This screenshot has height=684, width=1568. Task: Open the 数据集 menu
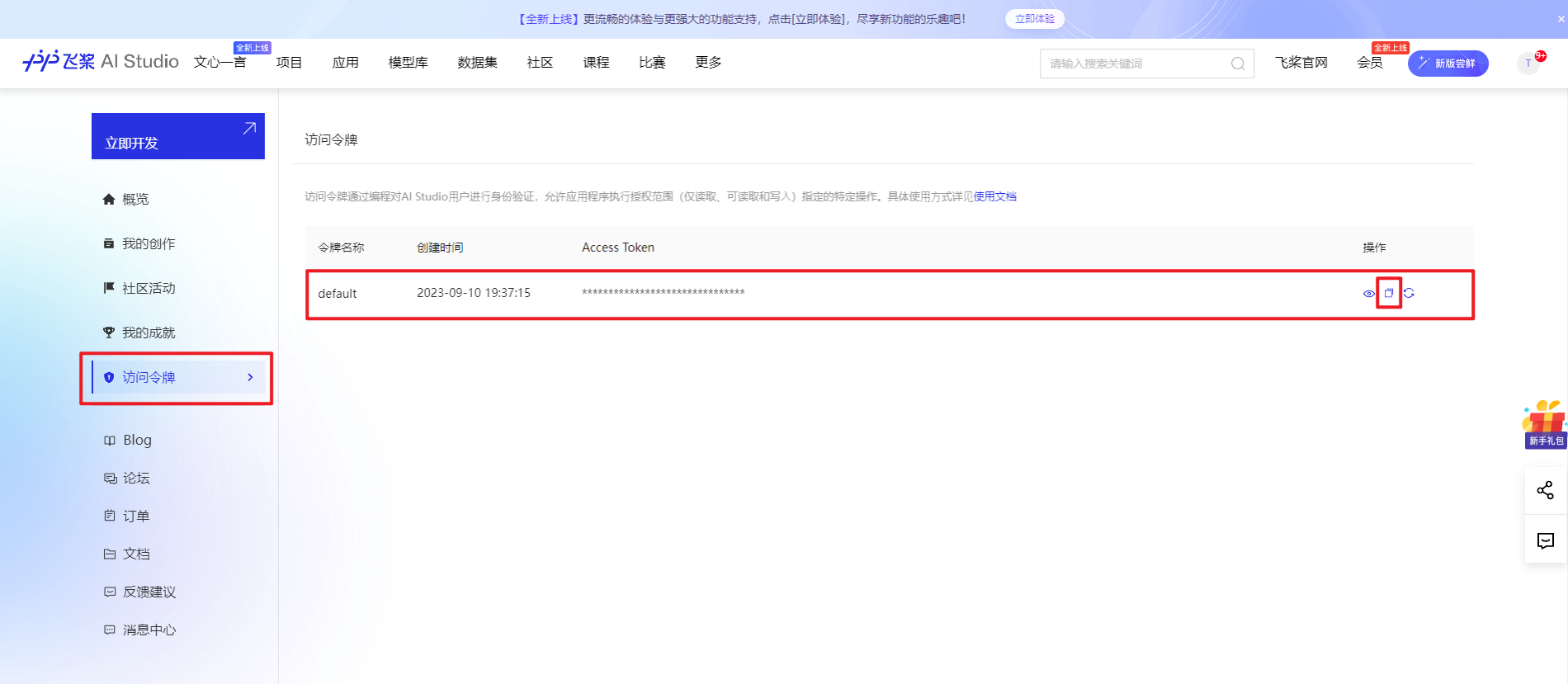click(x=478, y=62)
